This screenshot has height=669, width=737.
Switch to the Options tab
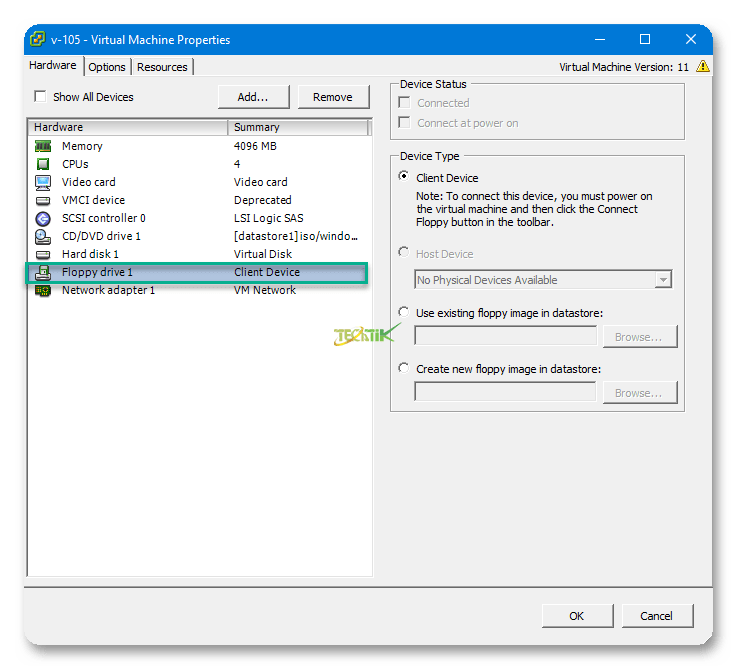107,67
